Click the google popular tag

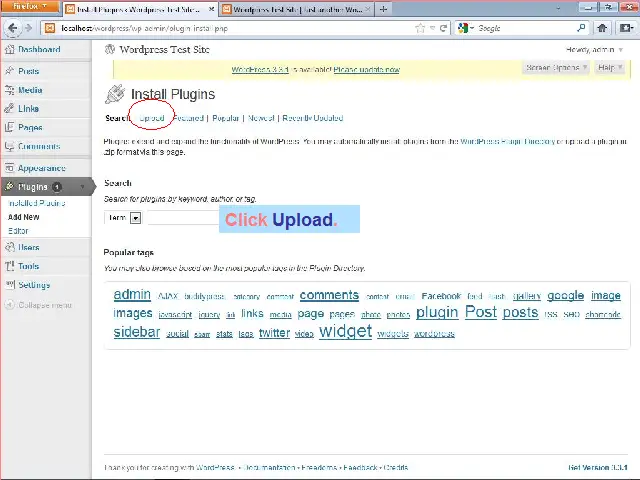tap(565, 296)
